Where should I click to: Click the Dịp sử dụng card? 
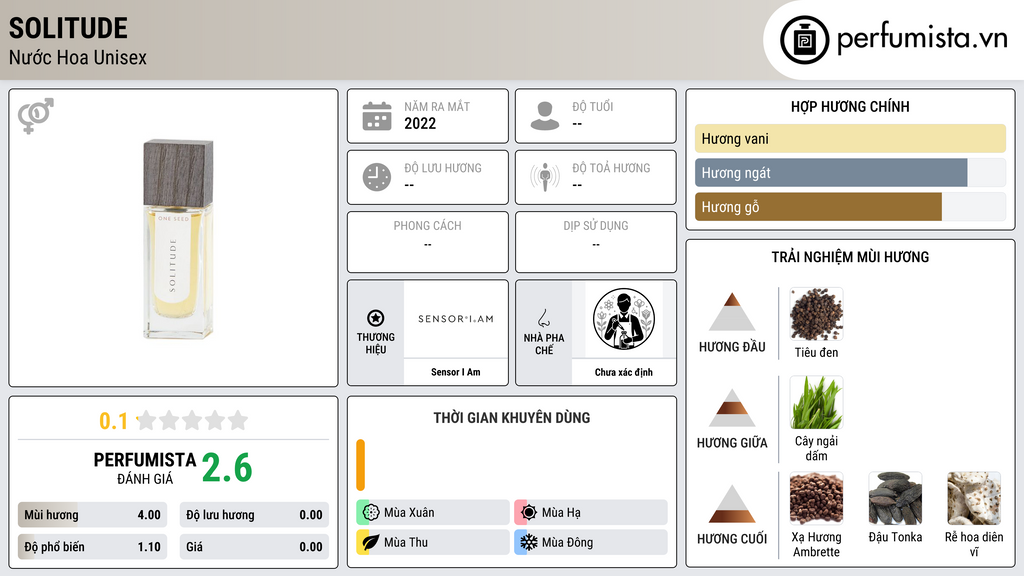click(596, 242)
